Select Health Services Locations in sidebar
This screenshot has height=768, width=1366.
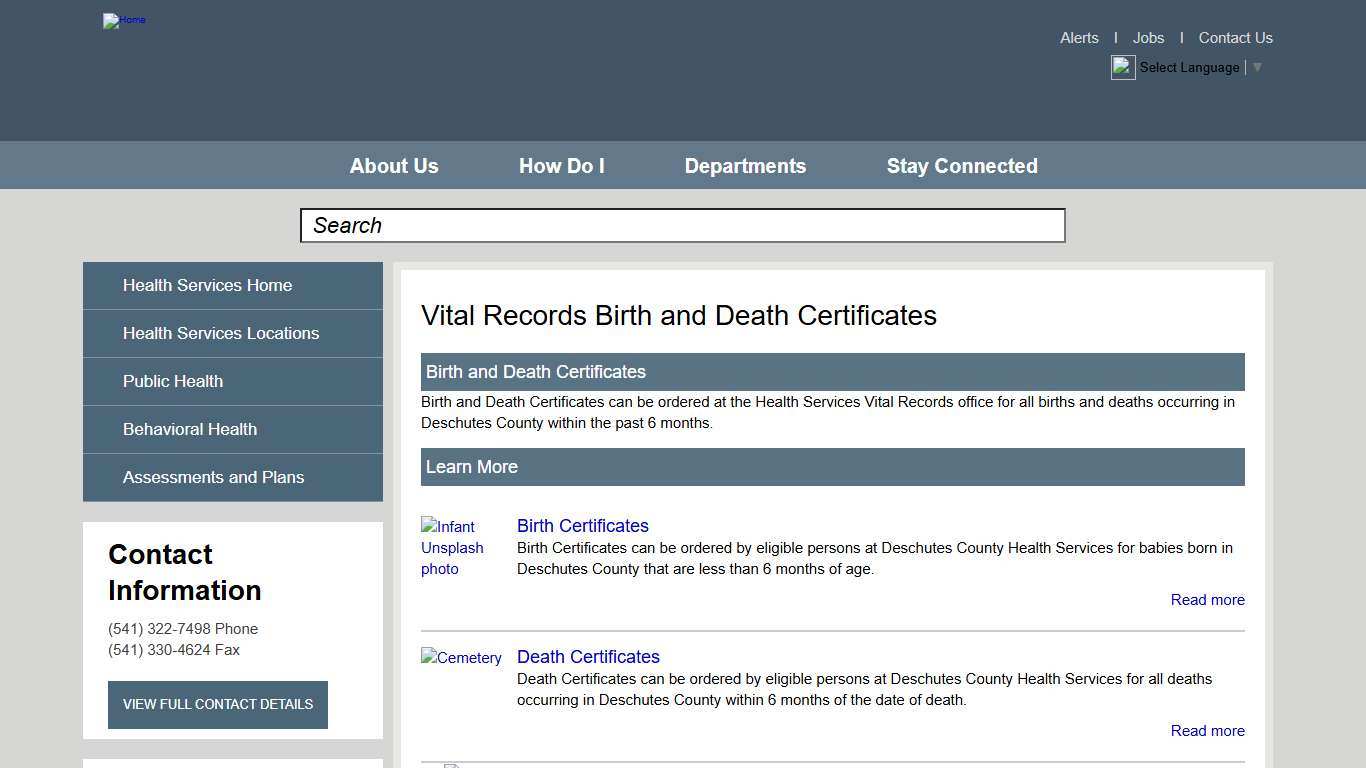tap(221, 333)
